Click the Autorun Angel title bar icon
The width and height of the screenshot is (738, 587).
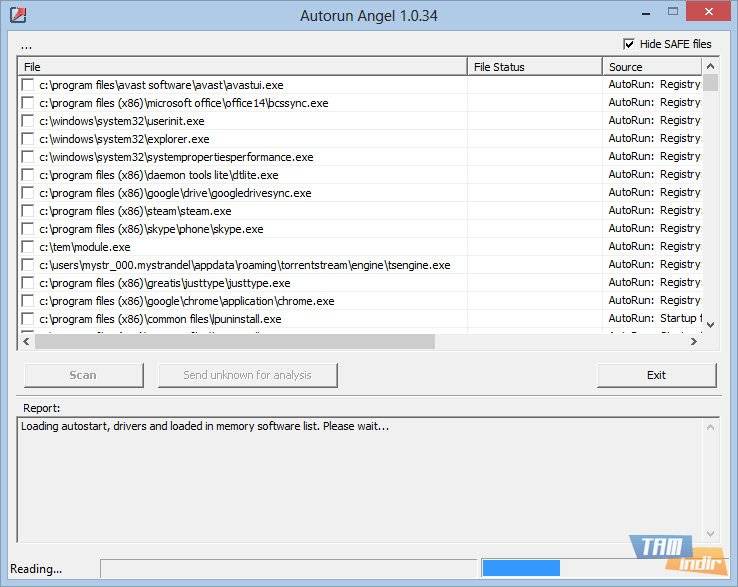click(x=16, y=15)
